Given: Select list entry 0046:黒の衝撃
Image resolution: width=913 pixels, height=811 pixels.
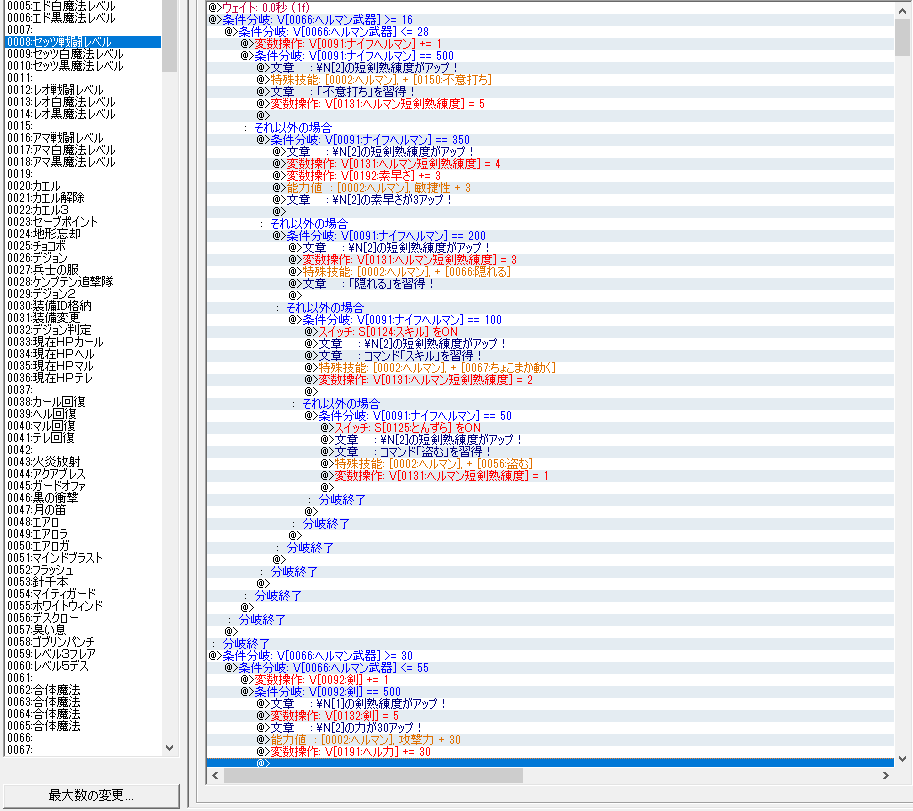Looking at the screenshot, I should (43, 498).
